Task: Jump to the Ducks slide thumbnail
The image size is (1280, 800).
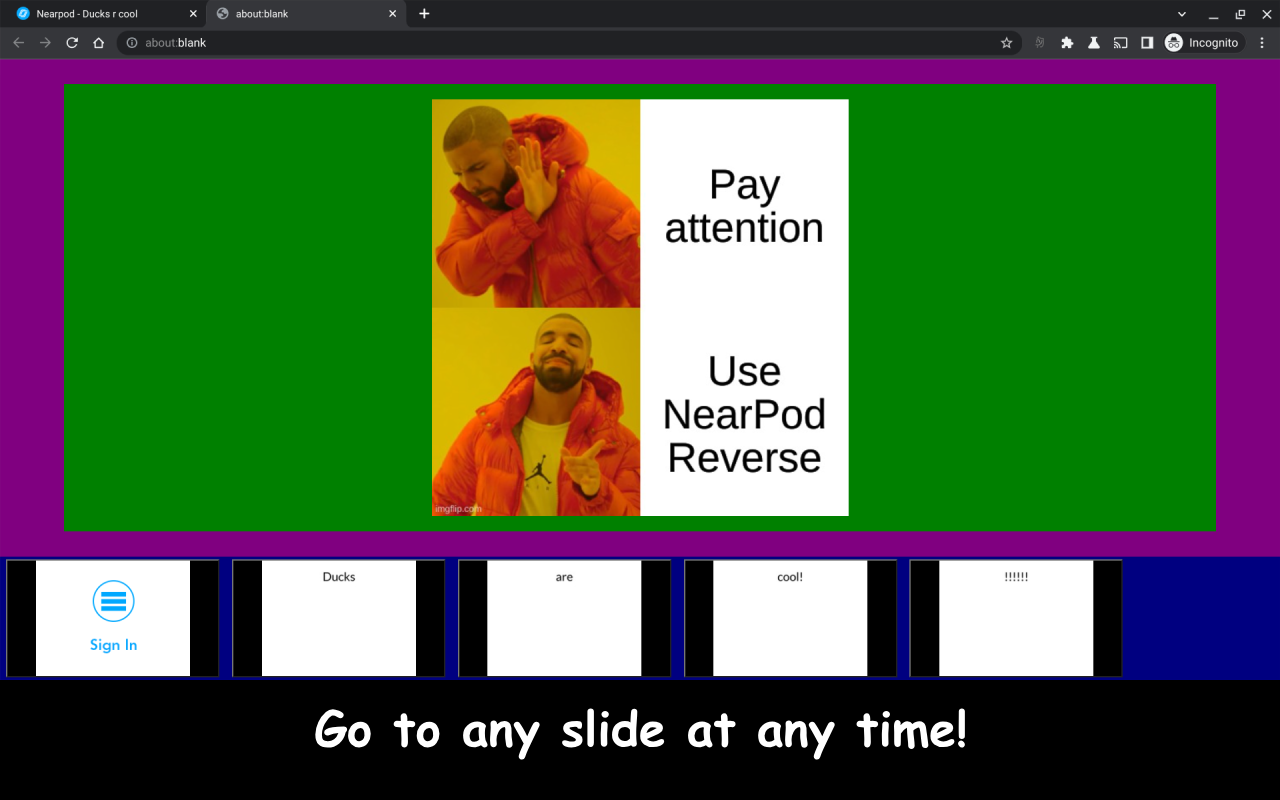Action: point(339,618)
